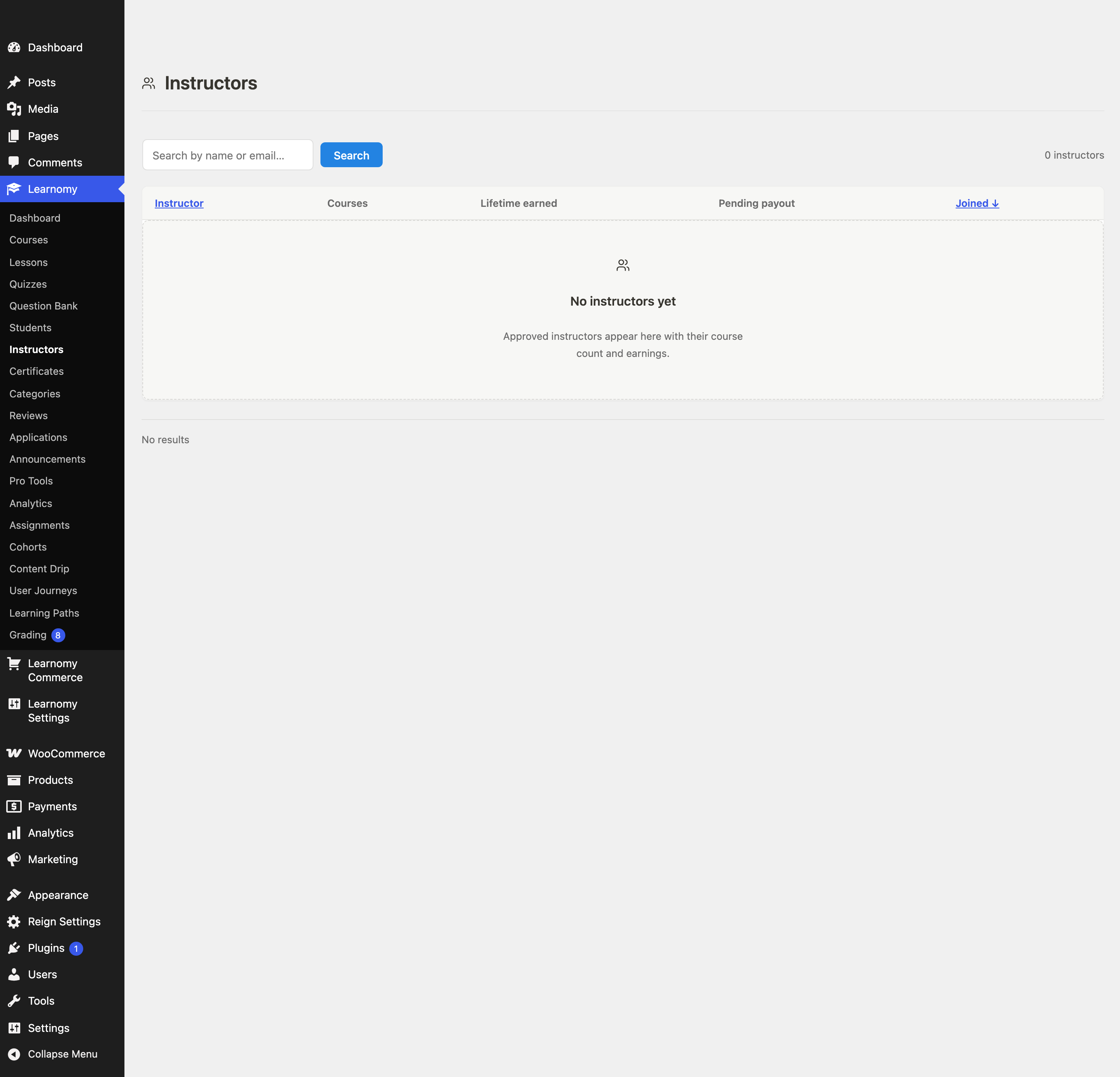
Task: Open the Announcements submenu item
Action: 47,459
